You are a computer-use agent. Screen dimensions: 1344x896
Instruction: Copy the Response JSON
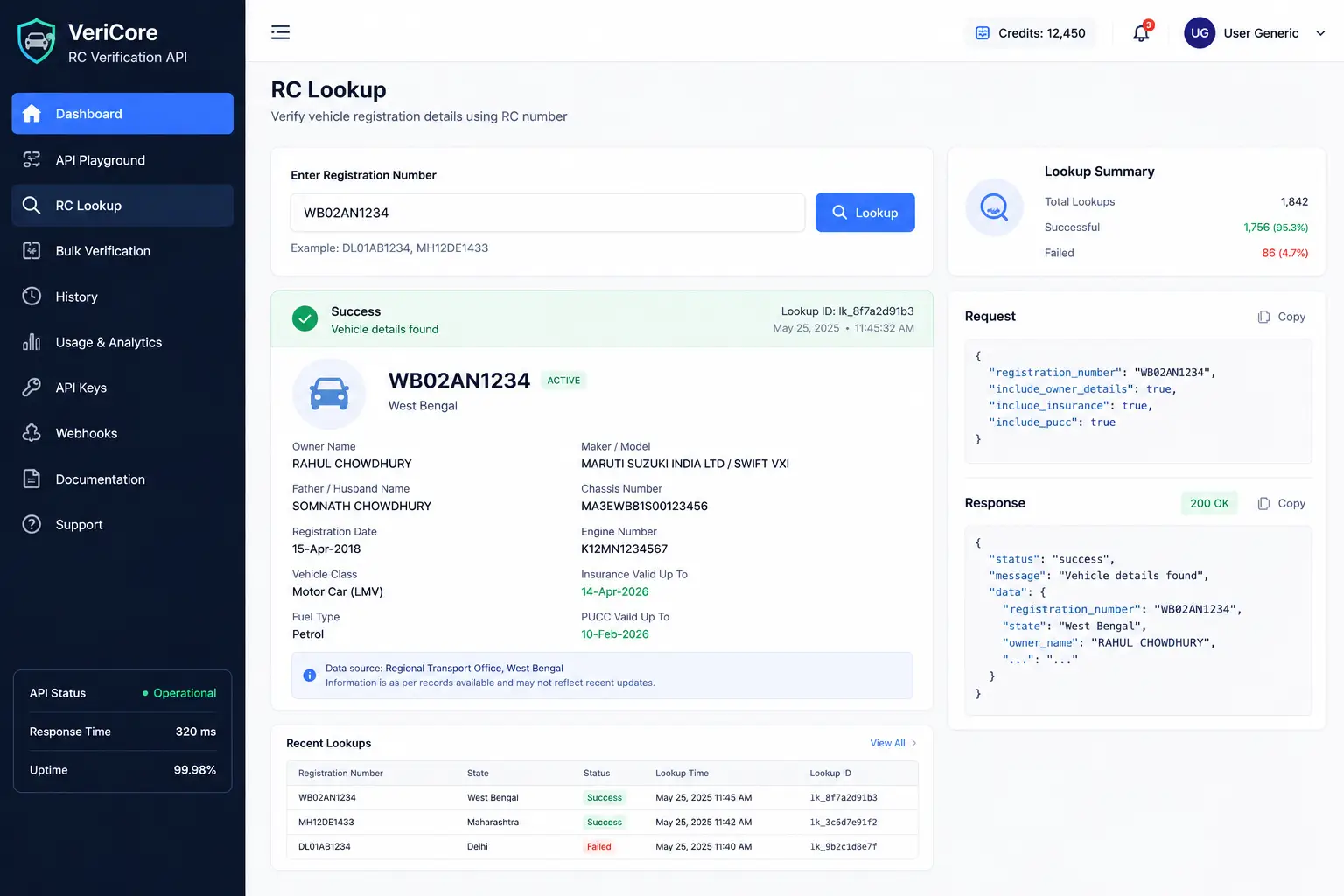[x=1282, y=503]
